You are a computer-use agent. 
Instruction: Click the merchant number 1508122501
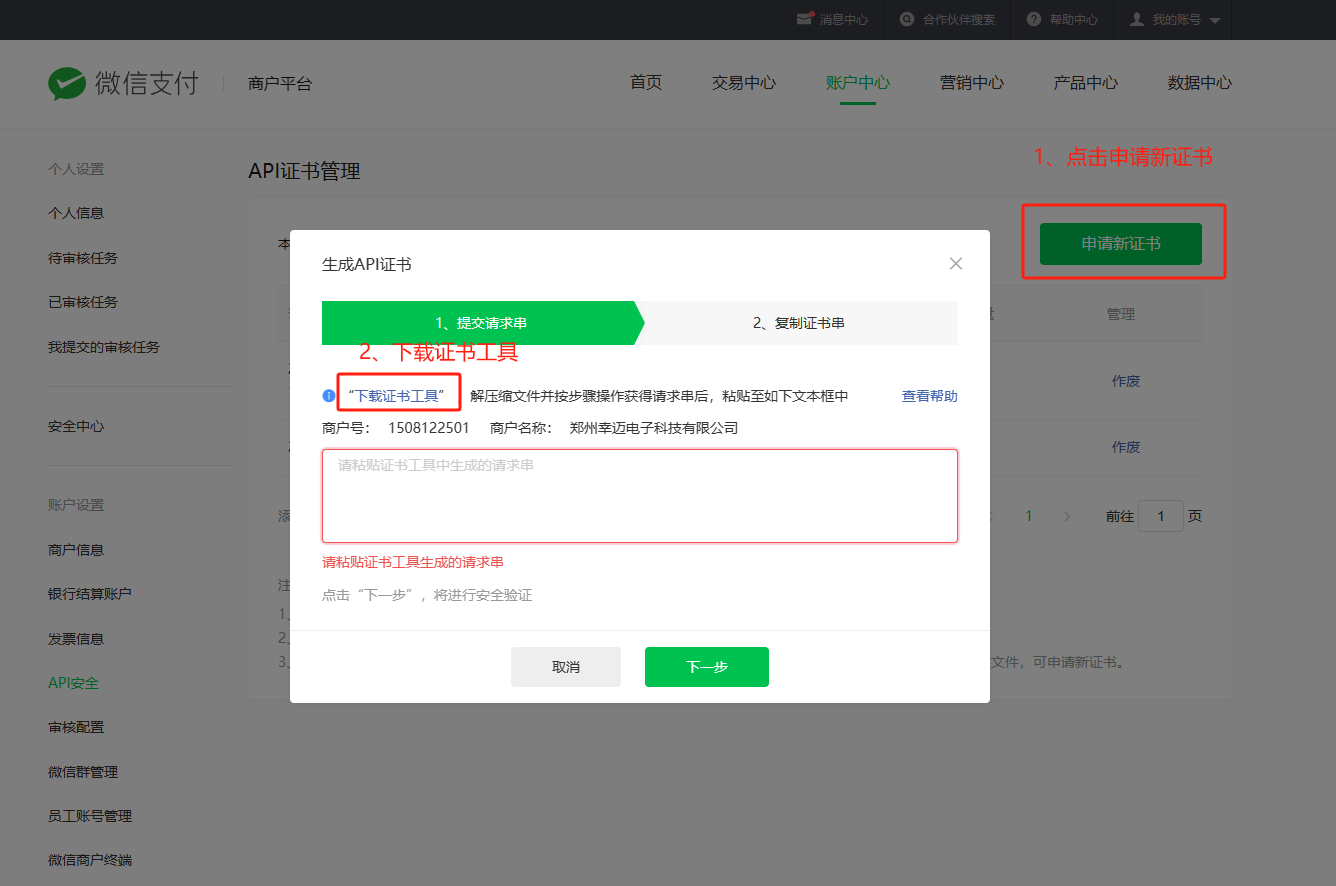tap(429, 428)
